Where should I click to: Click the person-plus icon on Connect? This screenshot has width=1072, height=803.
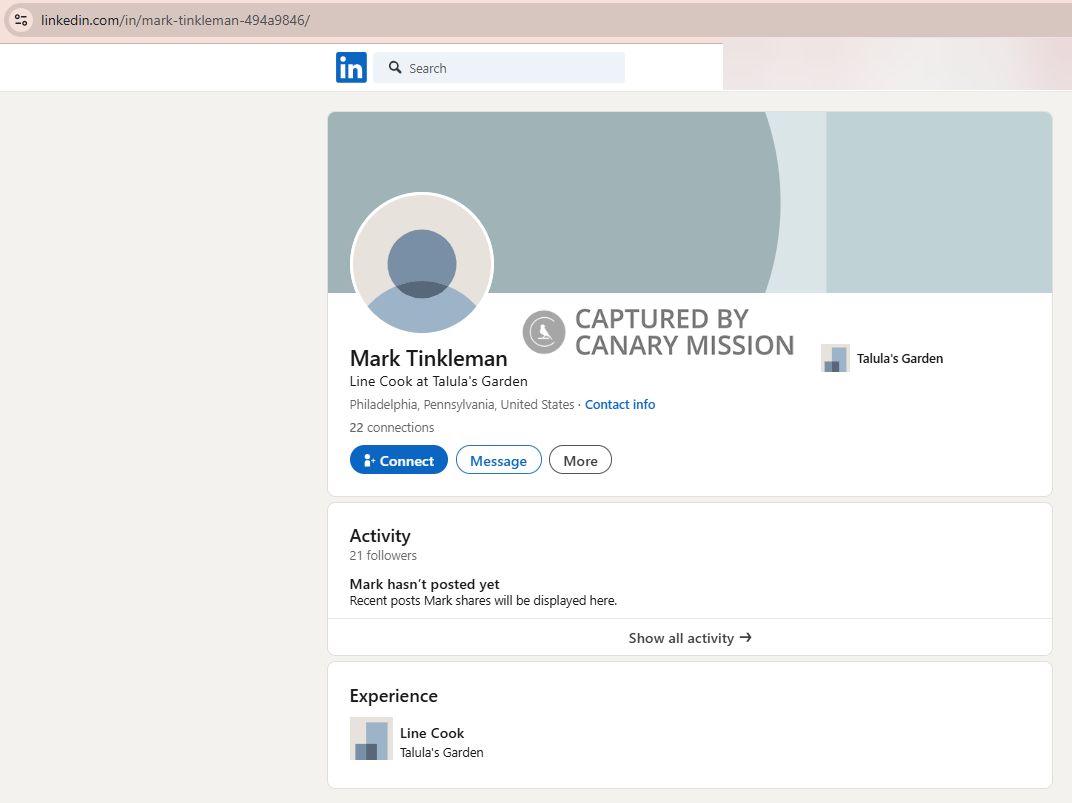coord(368,461)
